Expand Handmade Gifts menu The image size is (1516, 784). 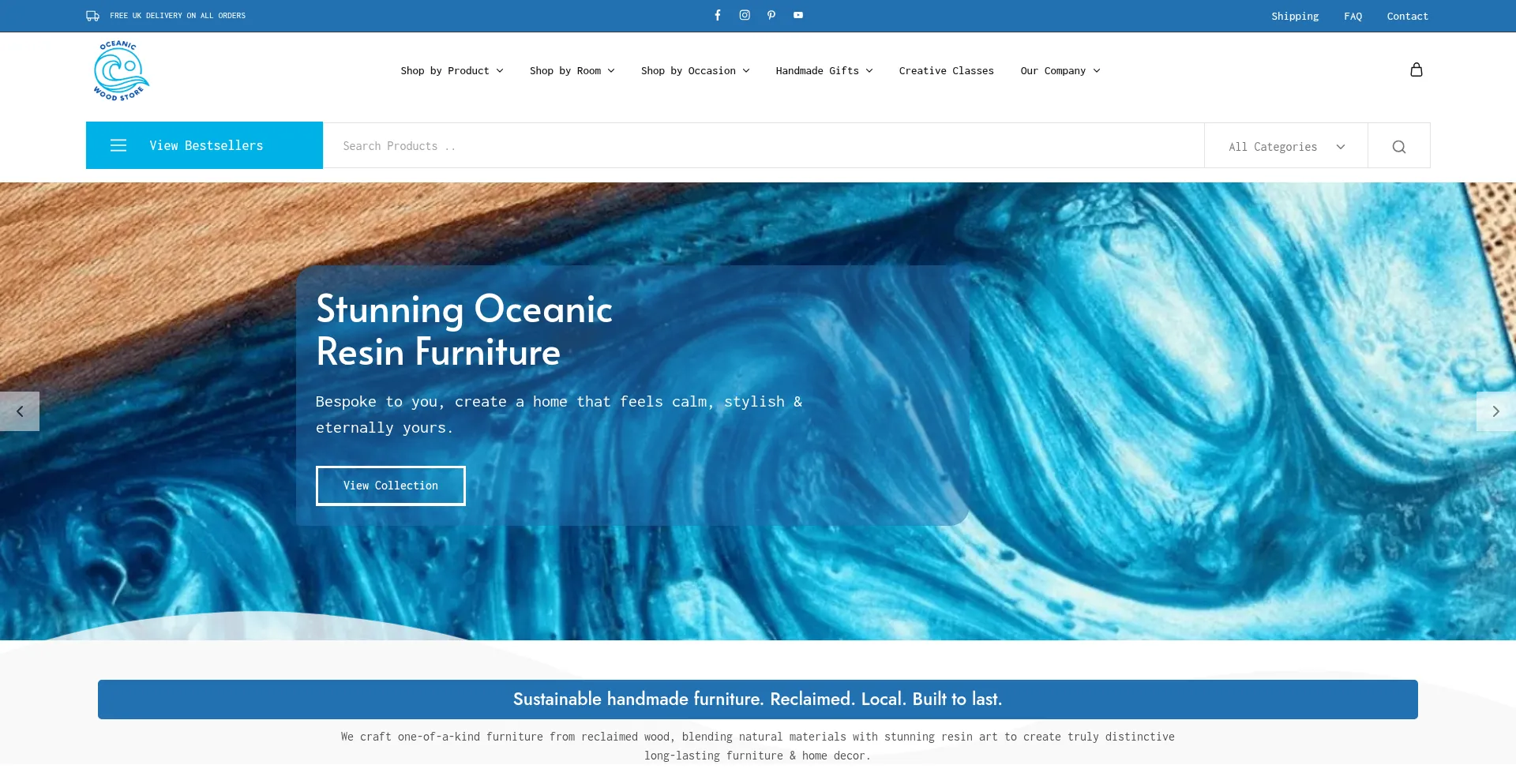824,71
